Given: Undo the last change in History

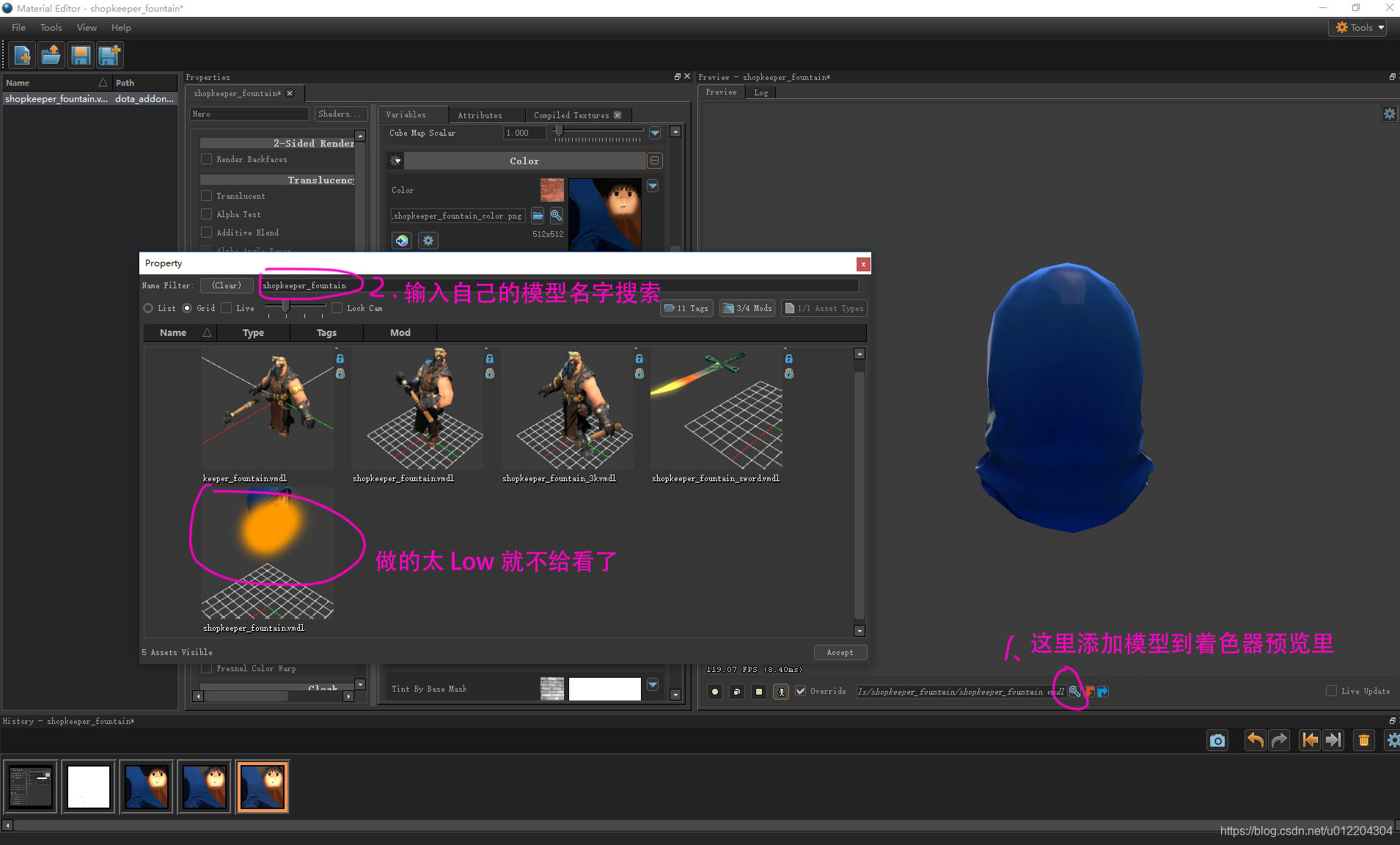Looking at the screenshot, I should [1256, 740].
